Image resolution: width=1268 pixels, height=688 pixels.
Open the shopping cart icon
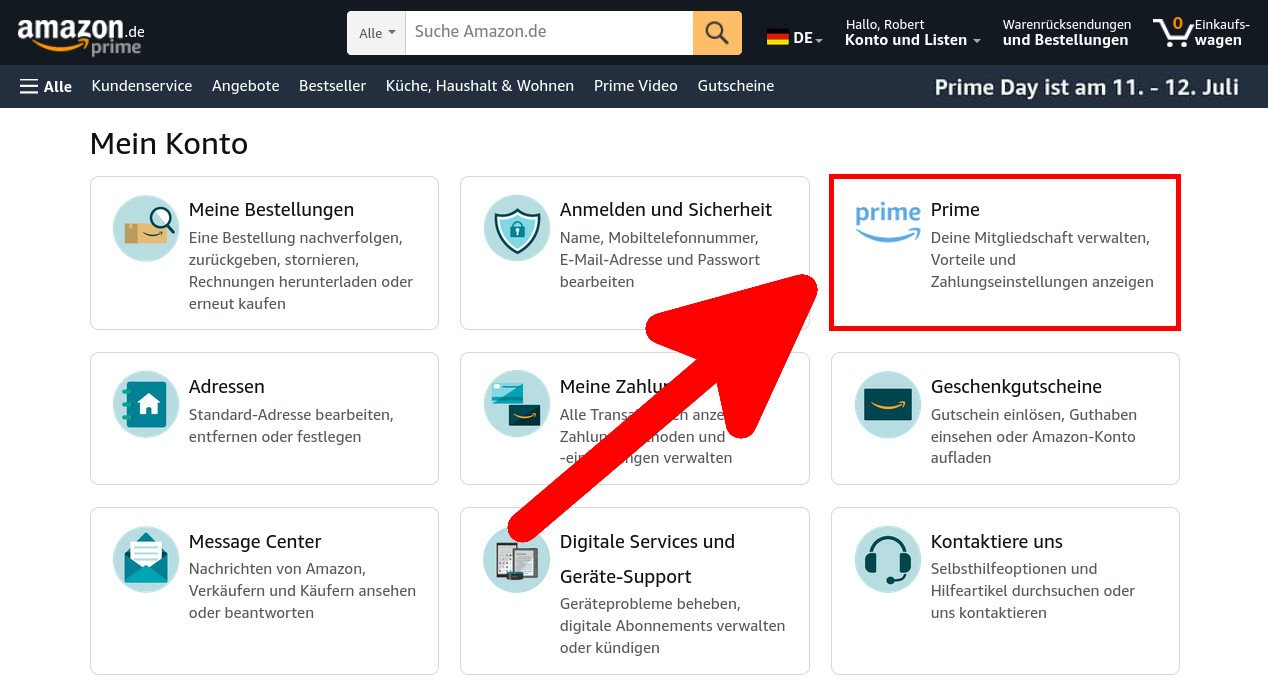(1172, 32)
